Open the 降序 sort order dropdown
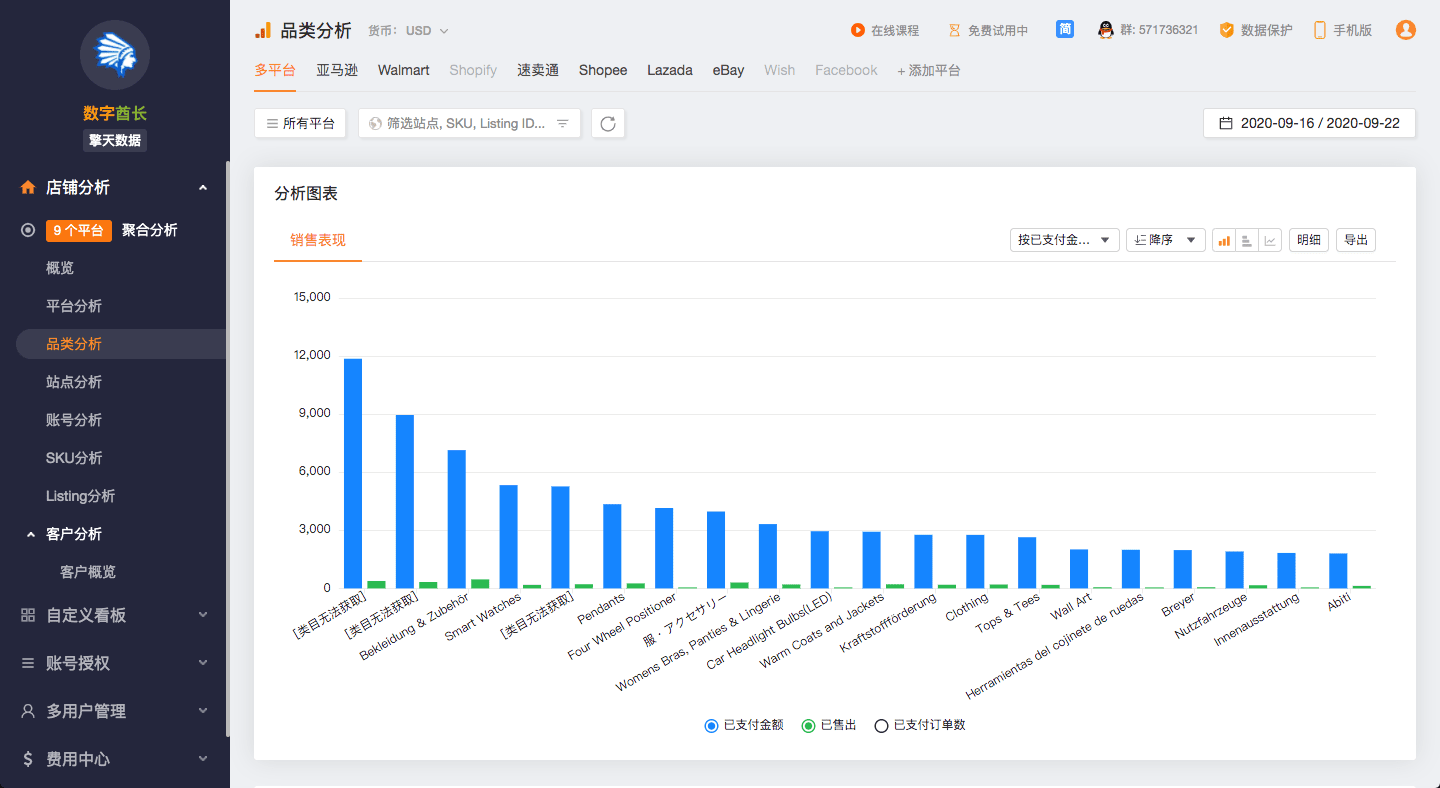The height and width of the screenshot is (788, 1440). coord(1165,240)
